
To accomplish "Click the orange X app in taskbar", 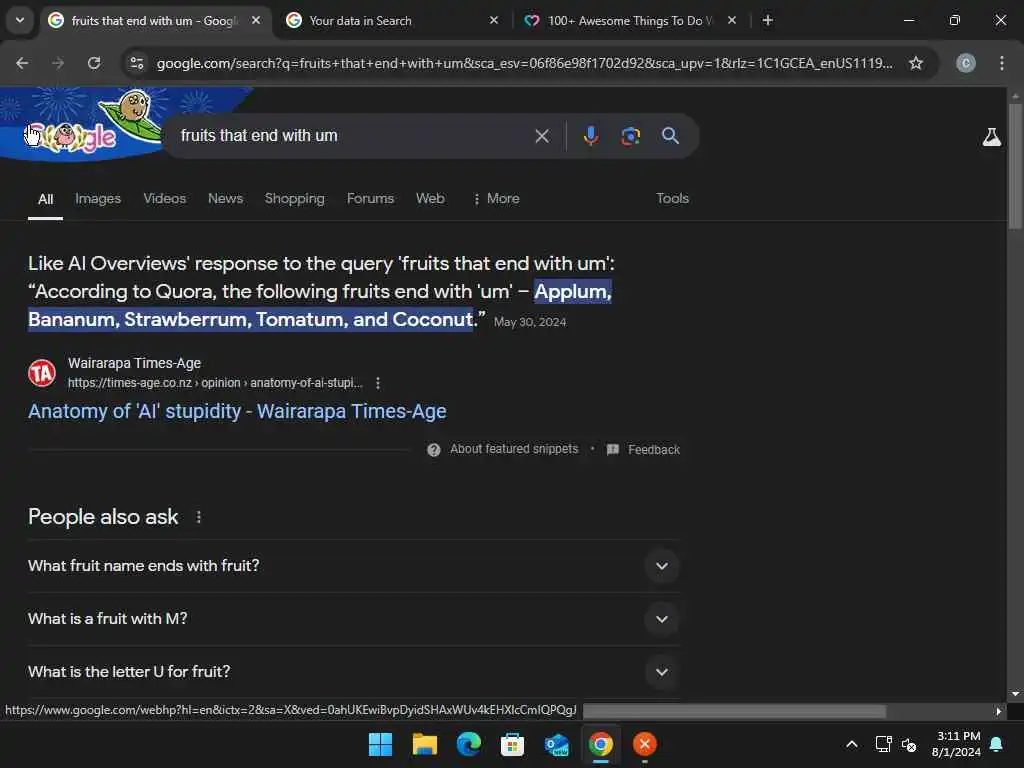I will coord(645,744).
